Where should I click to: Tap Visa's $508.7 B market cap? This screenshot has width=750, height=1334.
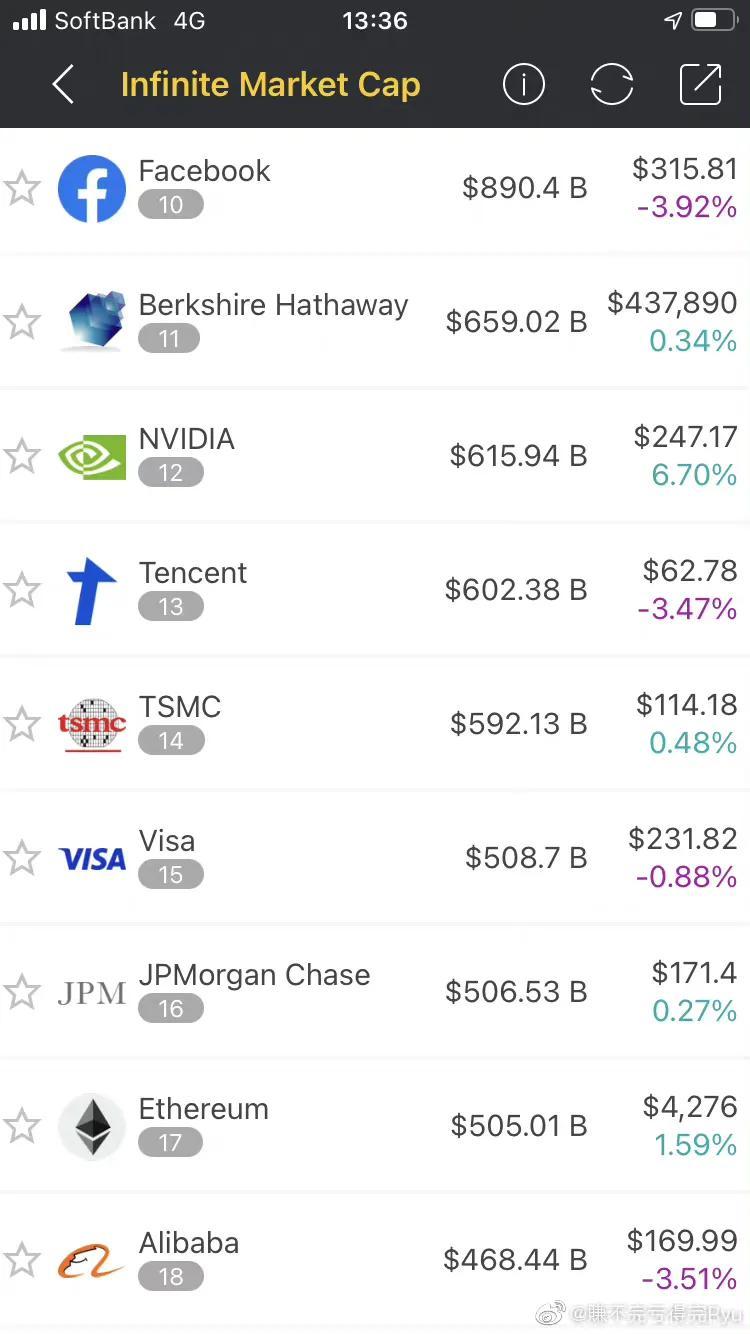(526, 858)
